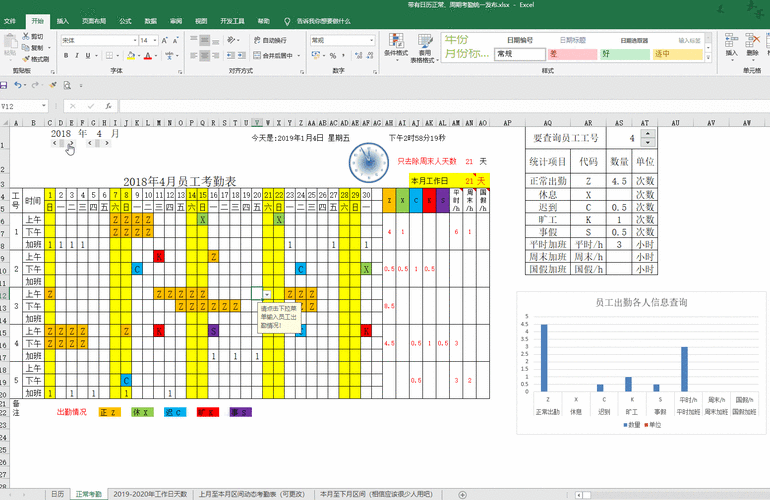Toggle underline formatting

coord(87,56)
